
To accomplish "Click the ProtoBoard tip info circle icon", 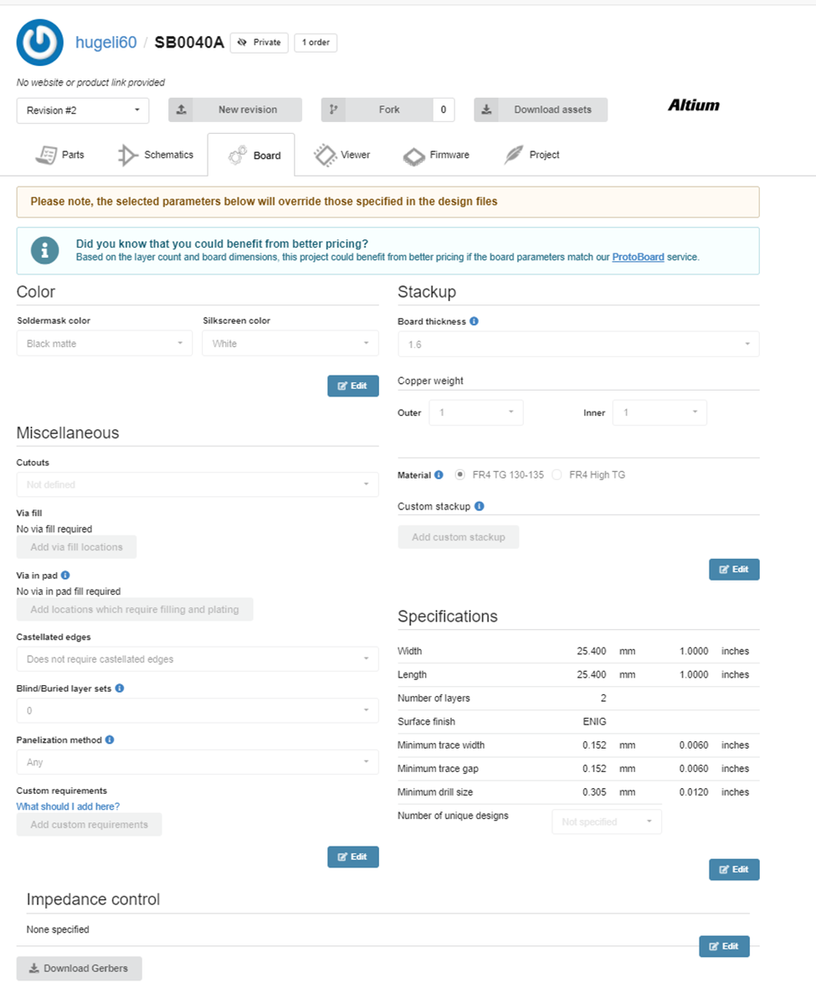I will coord(44,250).
